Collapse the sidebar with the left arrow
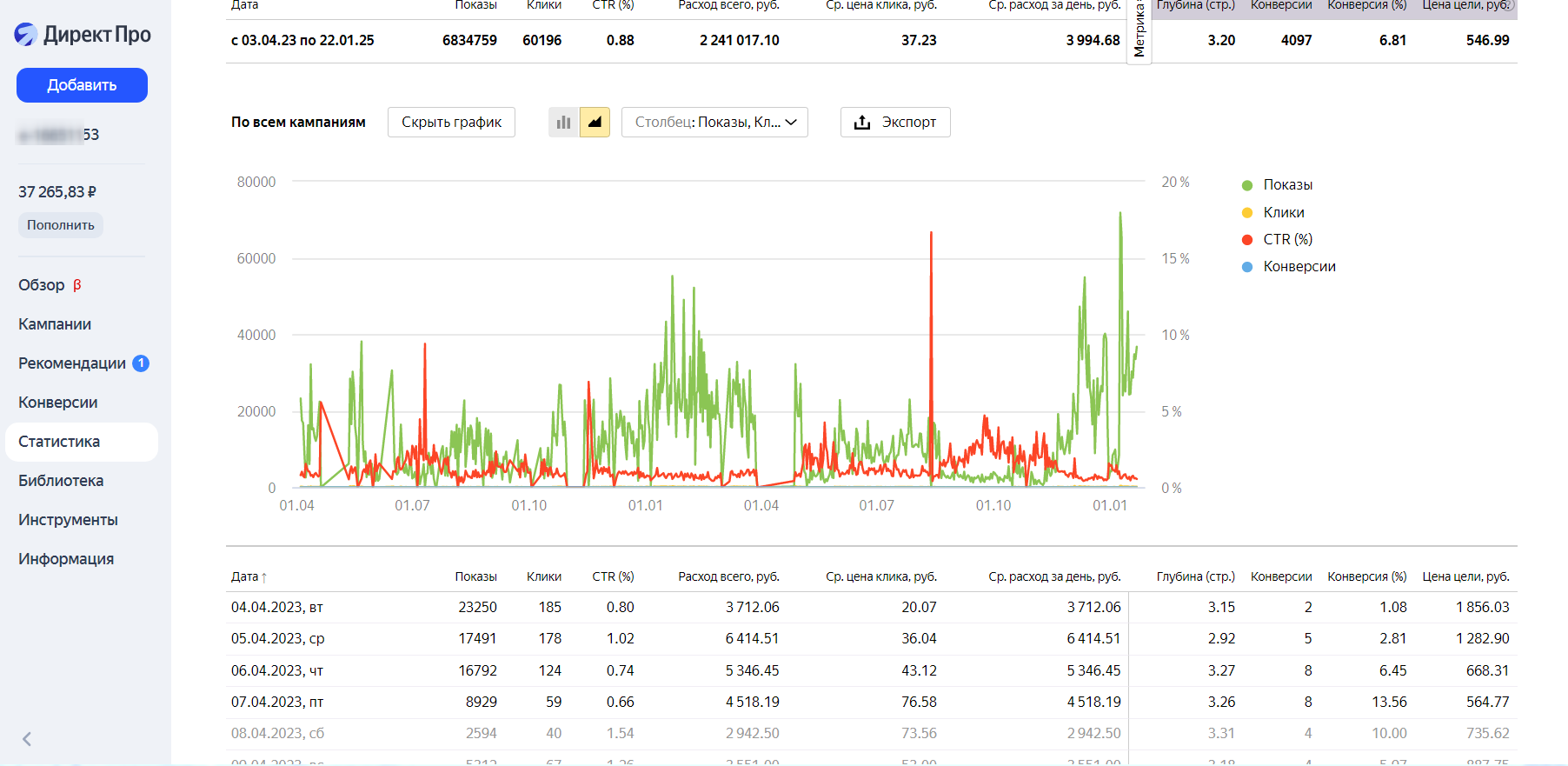The height and width of the screenshot is (766, 1568). click(27, 739)
